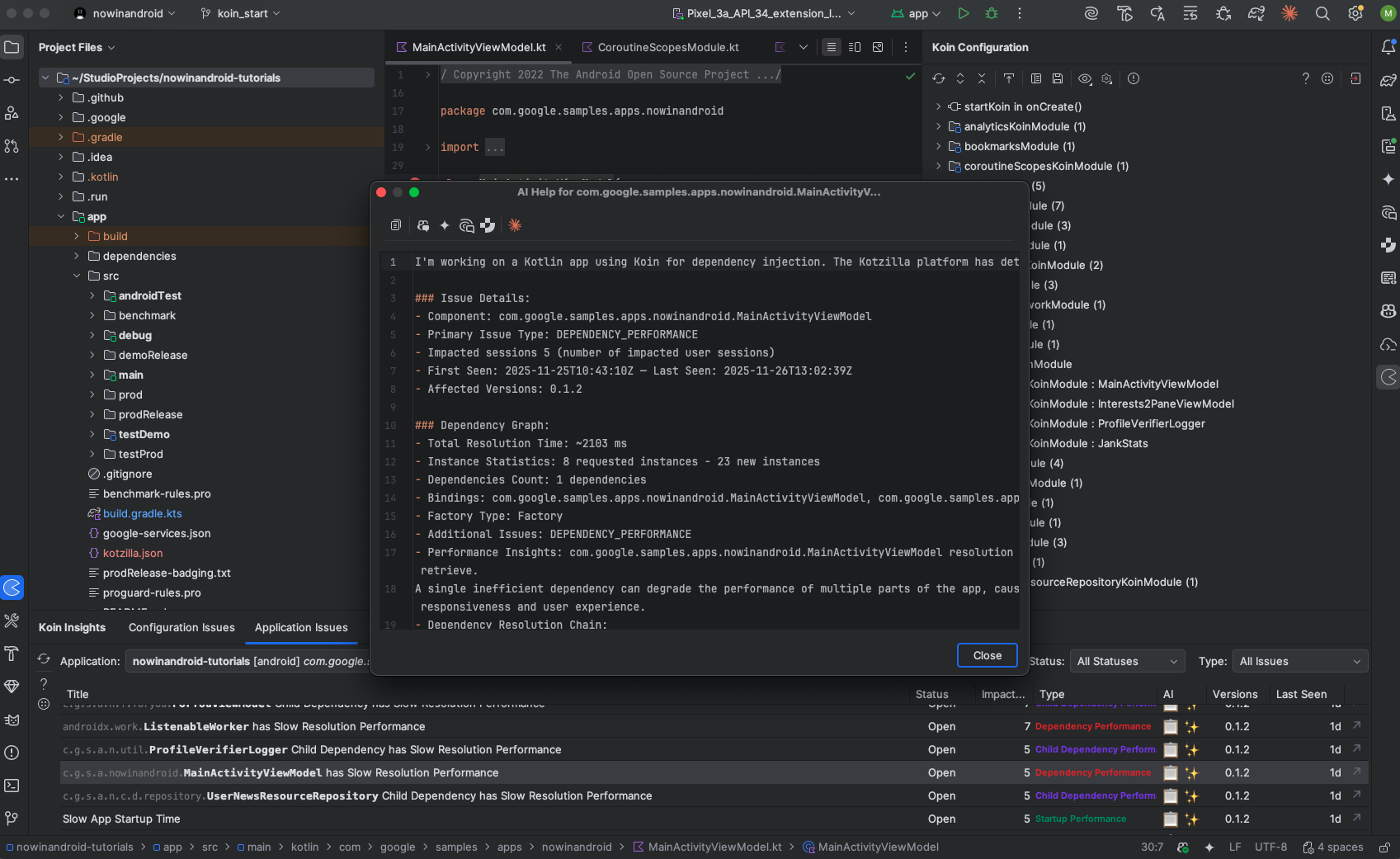Image resolution: width=1400 pixels, height=859 pixels.
Task: Switch editor to split code and design view
Action: pyautogui.click(x=855, y=47)
